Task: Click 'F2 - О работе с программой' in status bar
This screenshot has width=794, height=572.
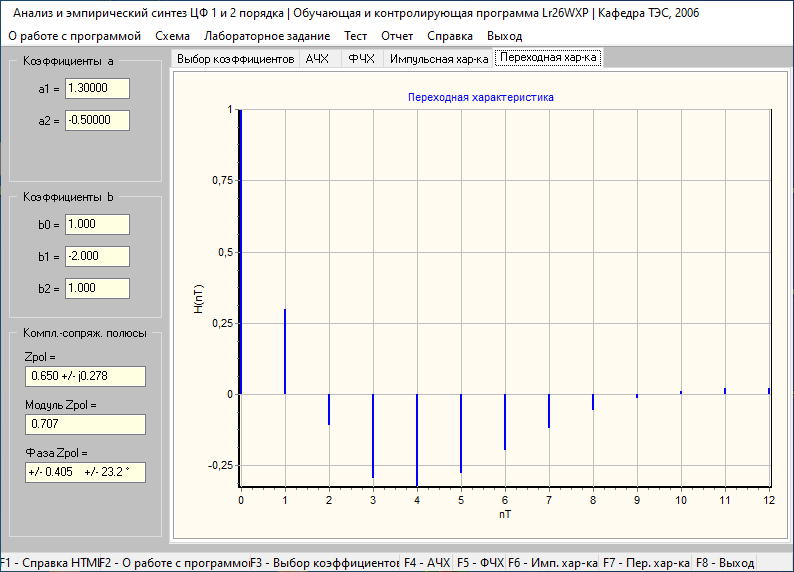Action: tap(175, 563)
